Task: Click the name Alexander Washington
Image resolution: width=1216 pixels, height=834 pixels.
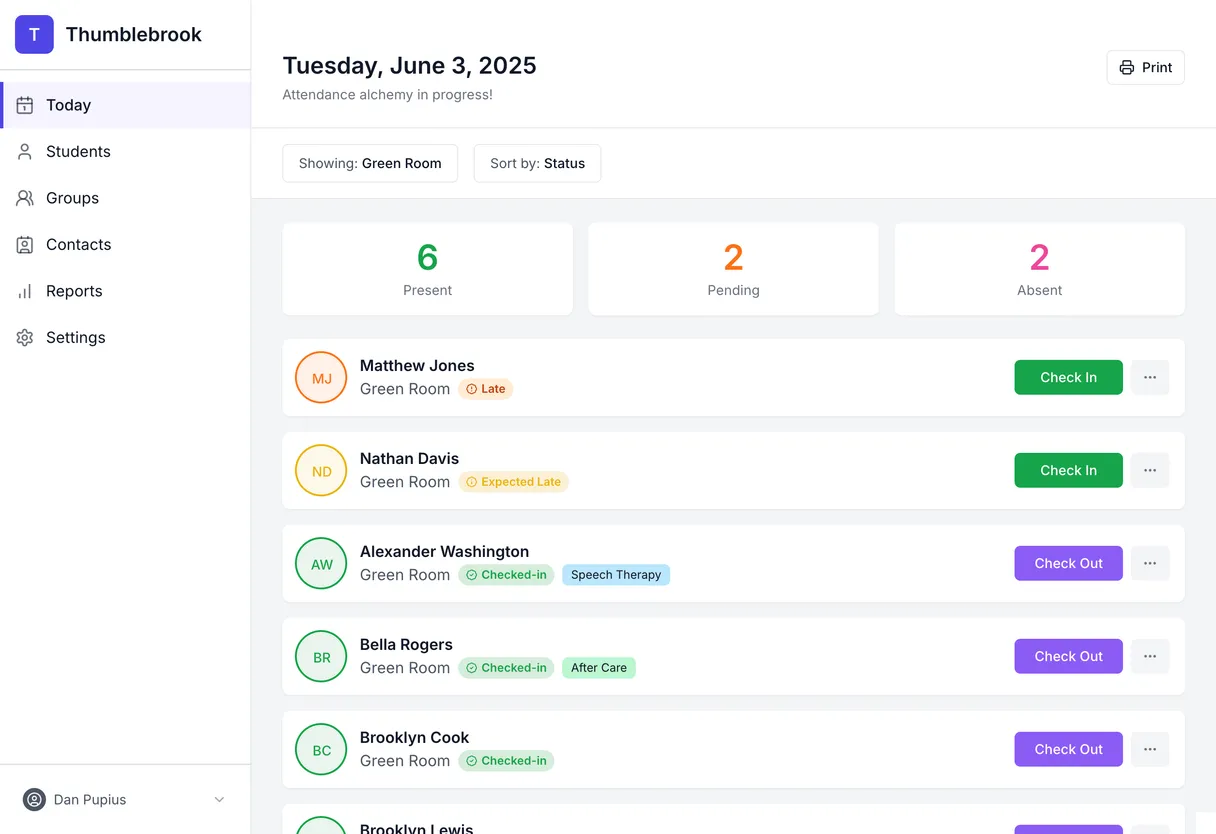Action: [444, 552]
